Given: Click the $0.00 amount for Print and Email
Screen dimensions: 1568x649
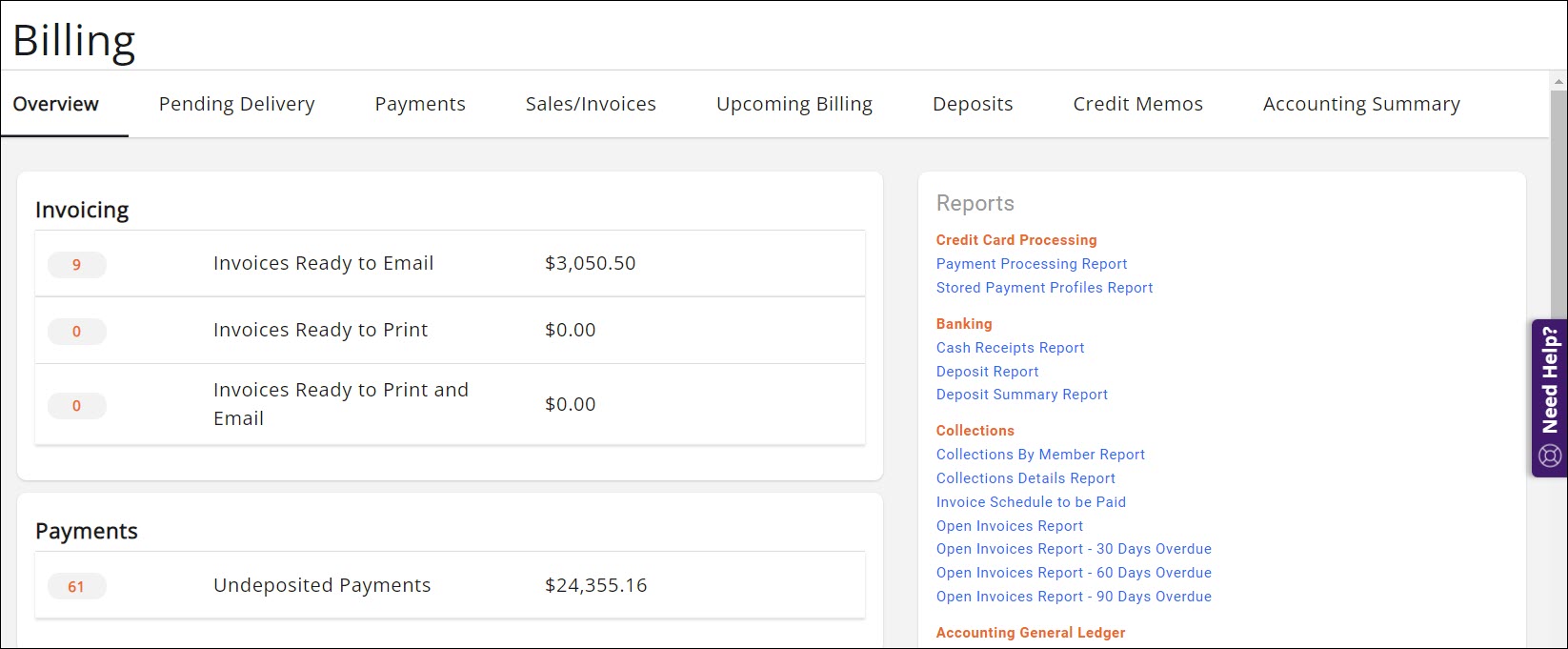Looking at the screenshot, I should [x=570, y=404].
